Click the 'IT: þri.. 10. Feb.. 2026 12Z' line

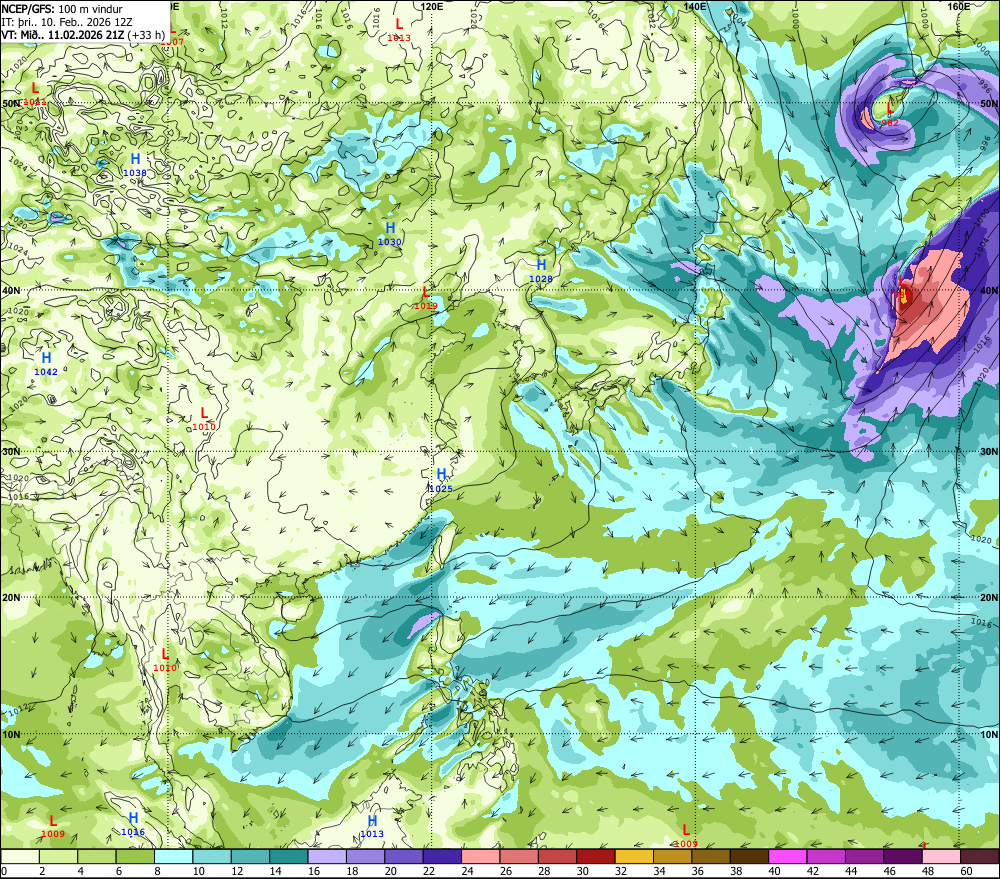[x=67, y=22]
